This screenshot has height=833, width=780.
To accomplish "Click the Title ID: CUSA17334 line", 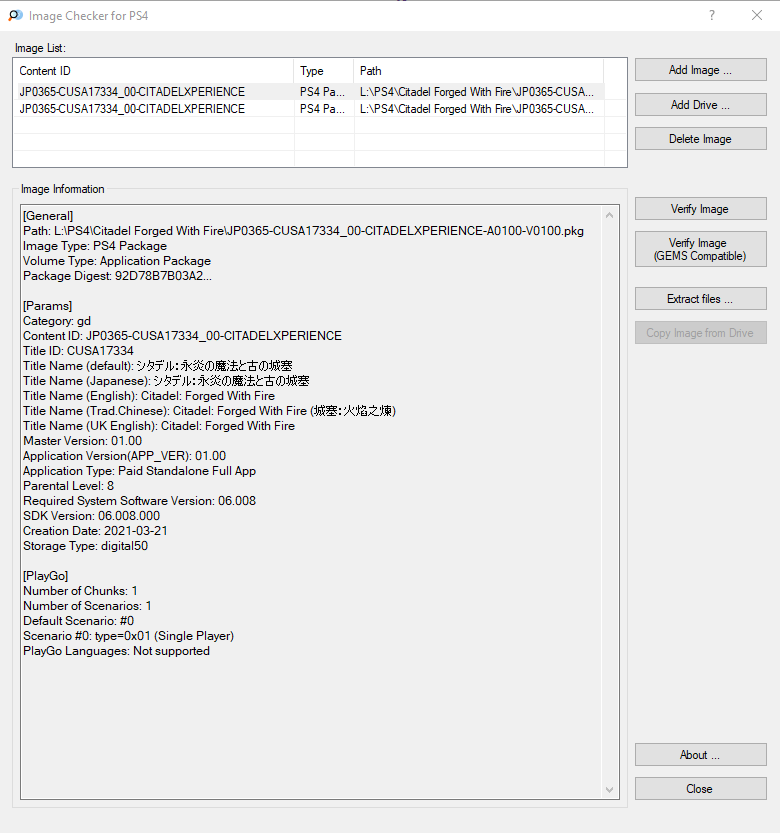I will pyautogui.click(x=78, y=351).
